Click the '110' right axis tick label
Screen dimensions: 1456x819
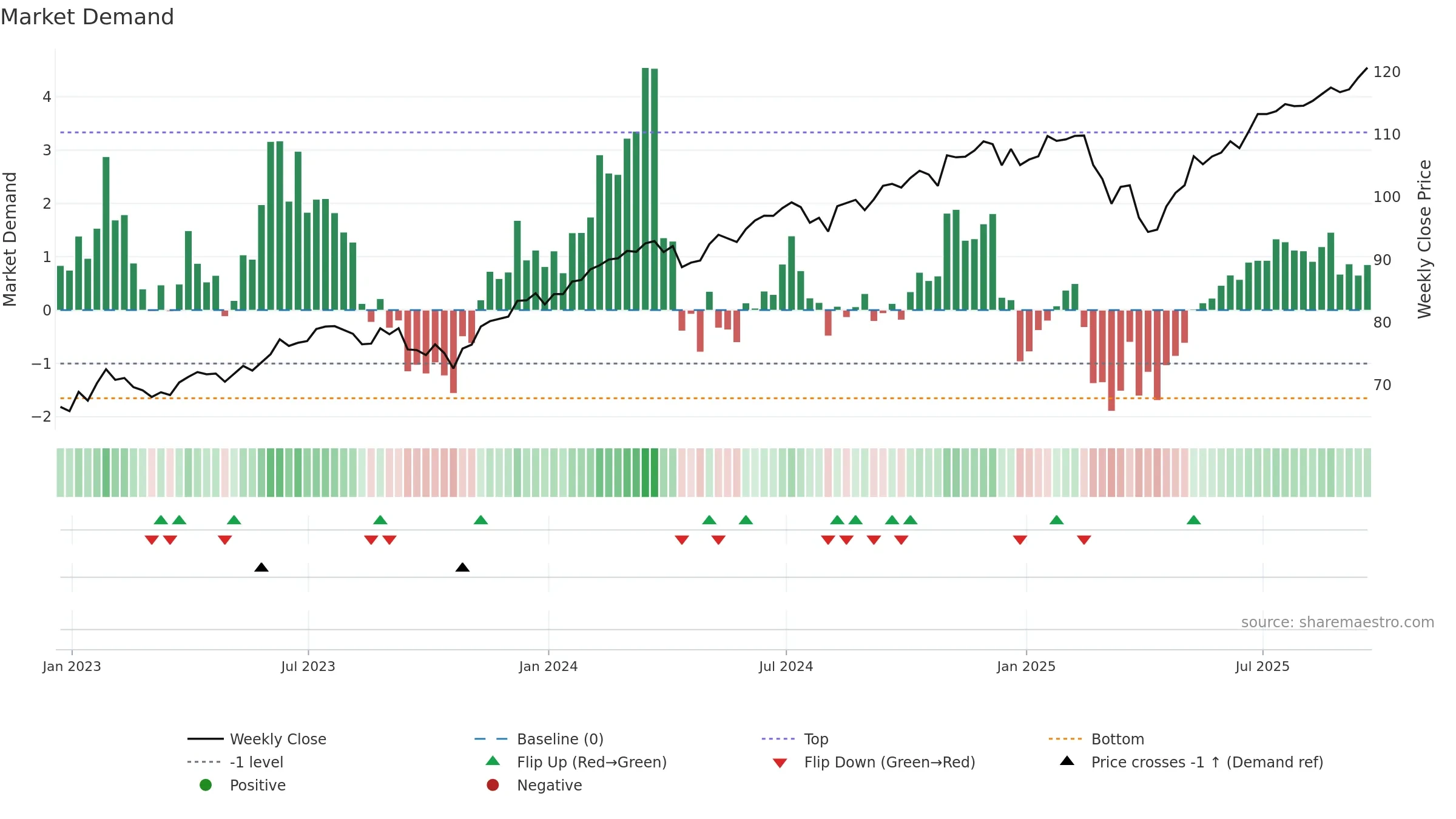tap(1387, 134)
